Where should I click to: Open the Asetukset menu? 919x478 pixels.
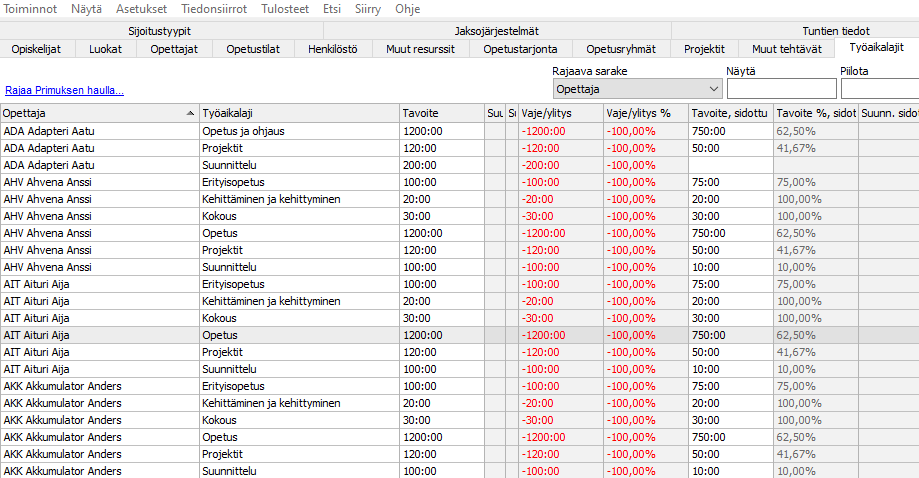click(x=141, y=9)
